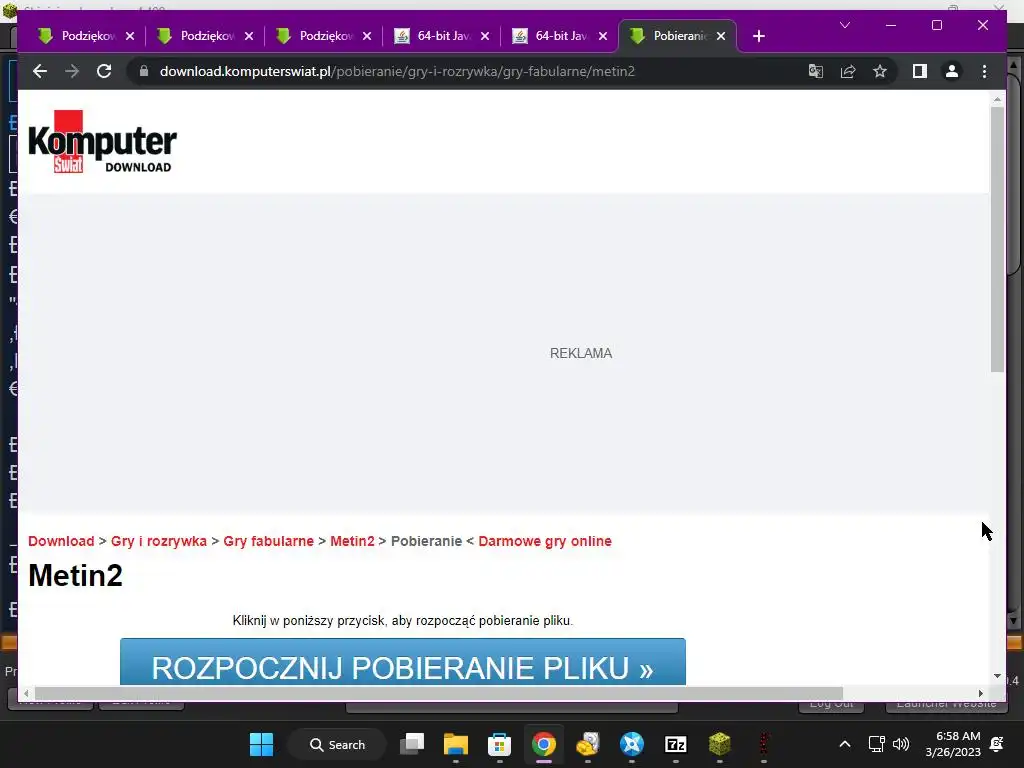Click the forward navigation arrow

point(72,71)
